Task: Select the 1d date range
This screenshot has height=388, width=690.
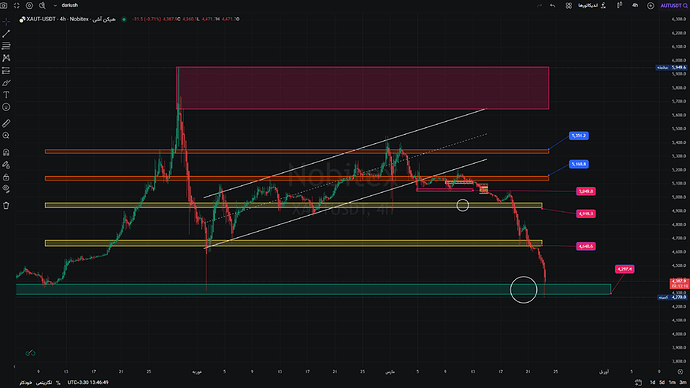Action: (x=653, y=382)
